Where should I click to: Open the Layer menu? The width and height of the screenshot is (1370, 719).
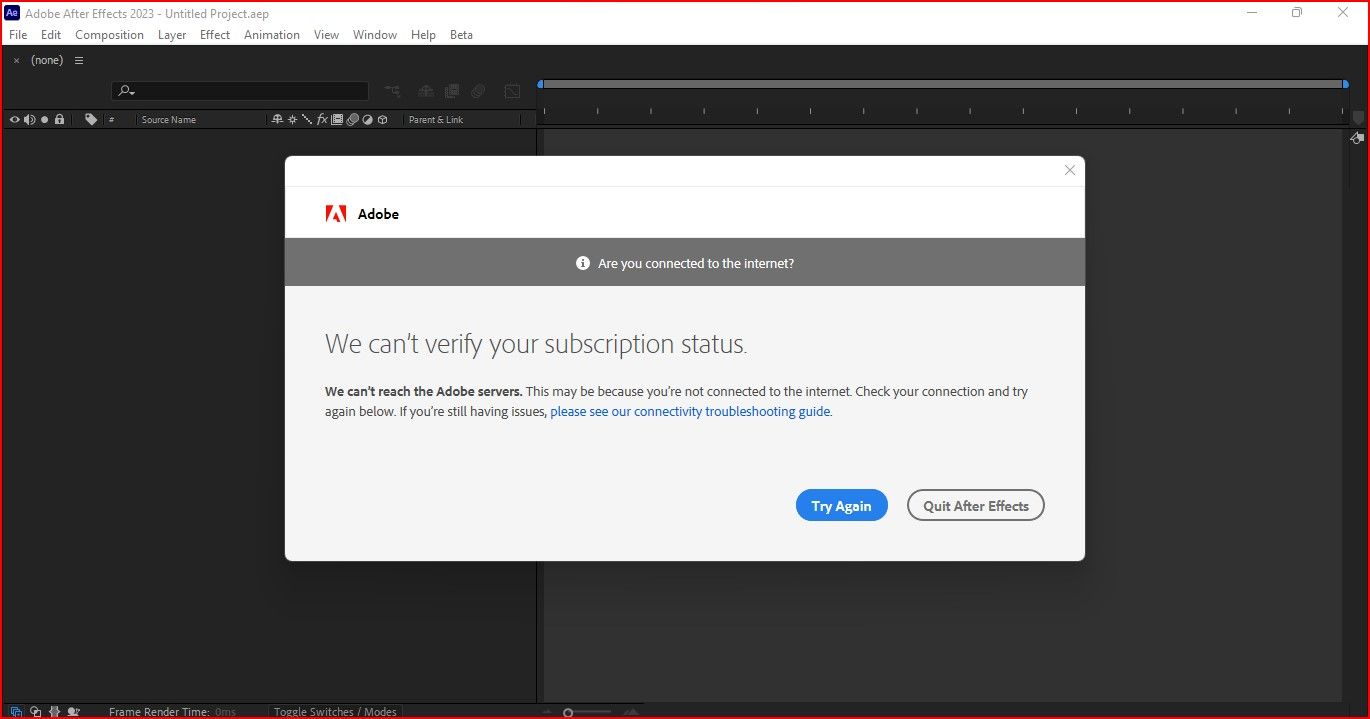tap(172, 34)
